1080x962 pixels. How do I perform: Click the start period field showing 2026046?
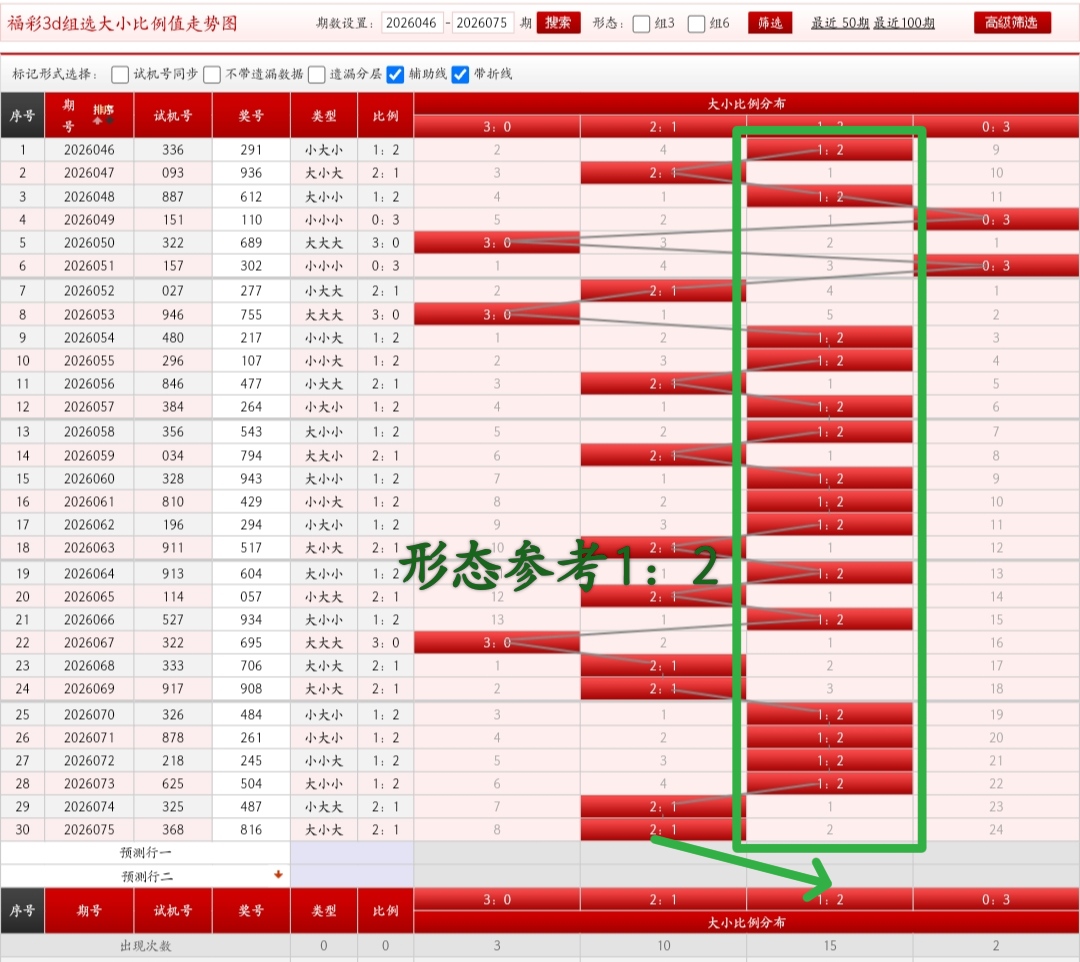(411, 23)
